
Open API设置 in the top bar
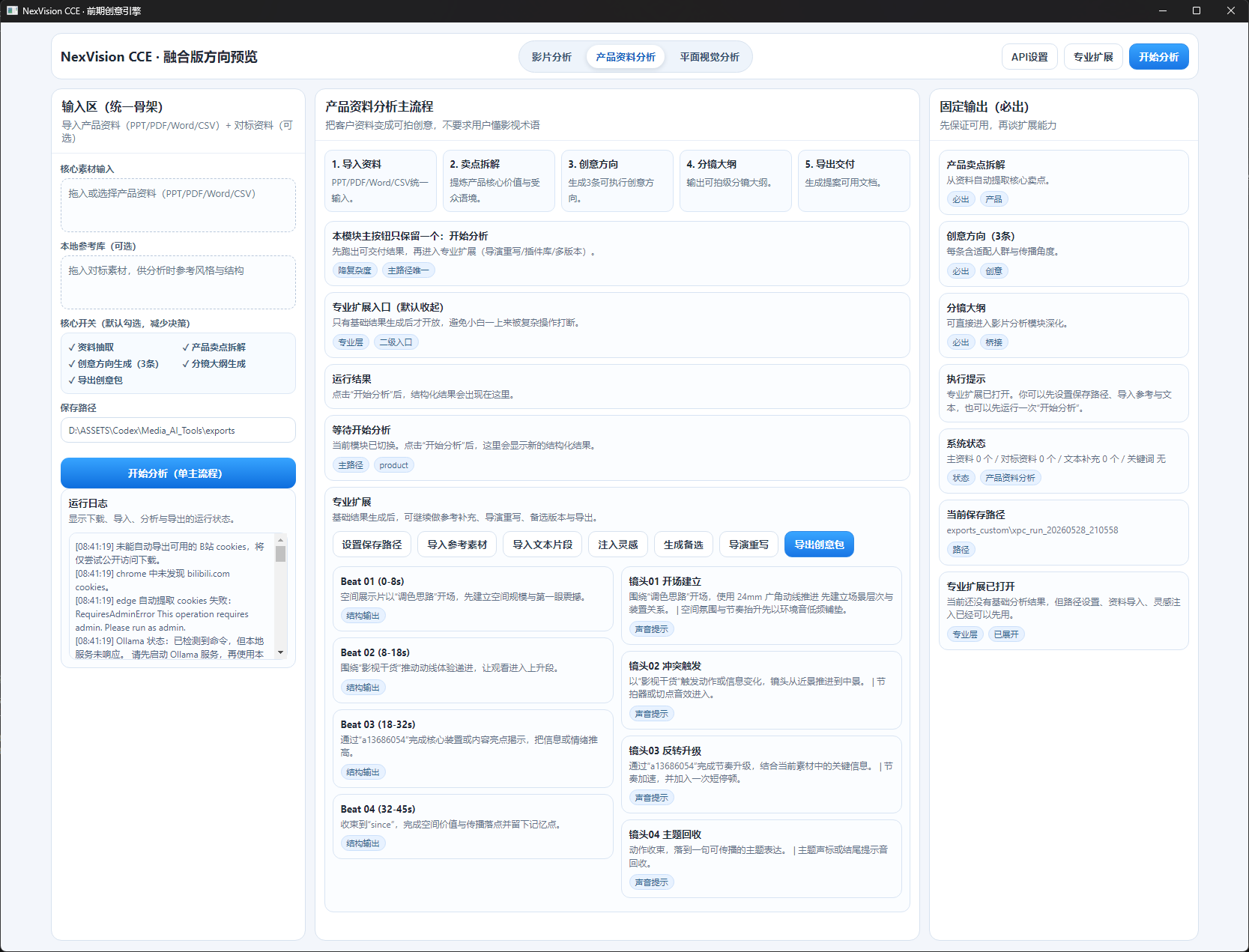(1029, 57)
